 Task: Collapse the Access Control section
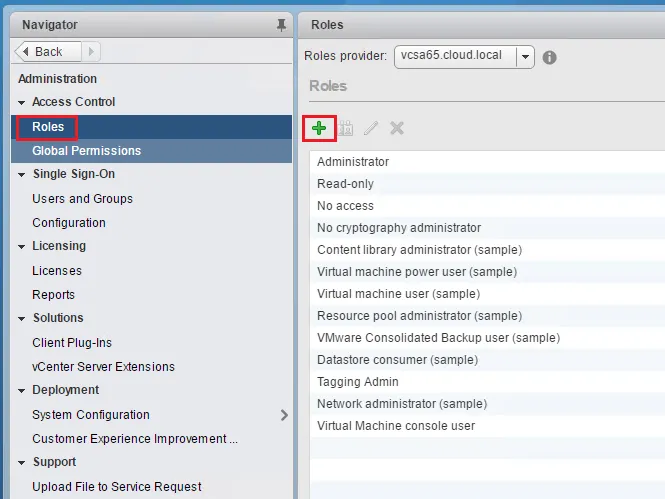point(22,102)
